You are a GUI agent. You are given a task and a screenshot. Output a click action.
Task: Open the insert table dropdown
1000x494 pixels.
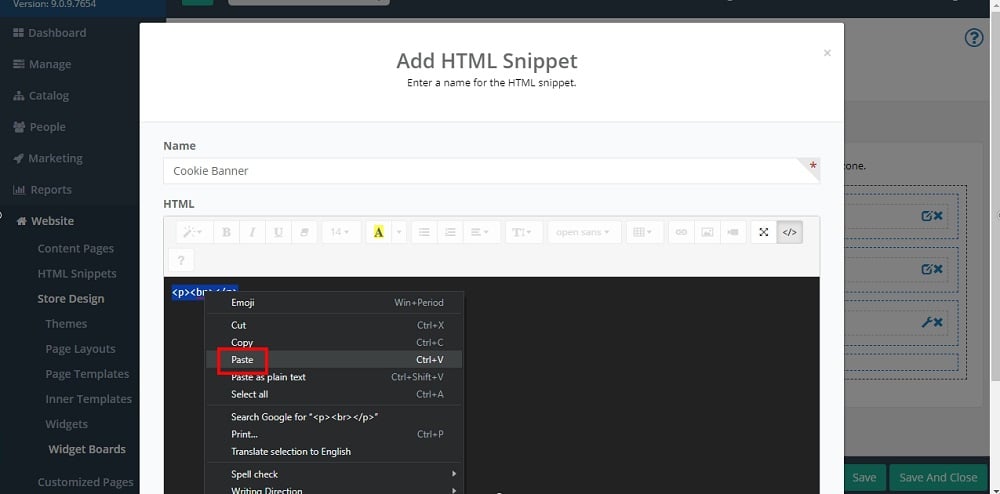[x=644, y=233]
